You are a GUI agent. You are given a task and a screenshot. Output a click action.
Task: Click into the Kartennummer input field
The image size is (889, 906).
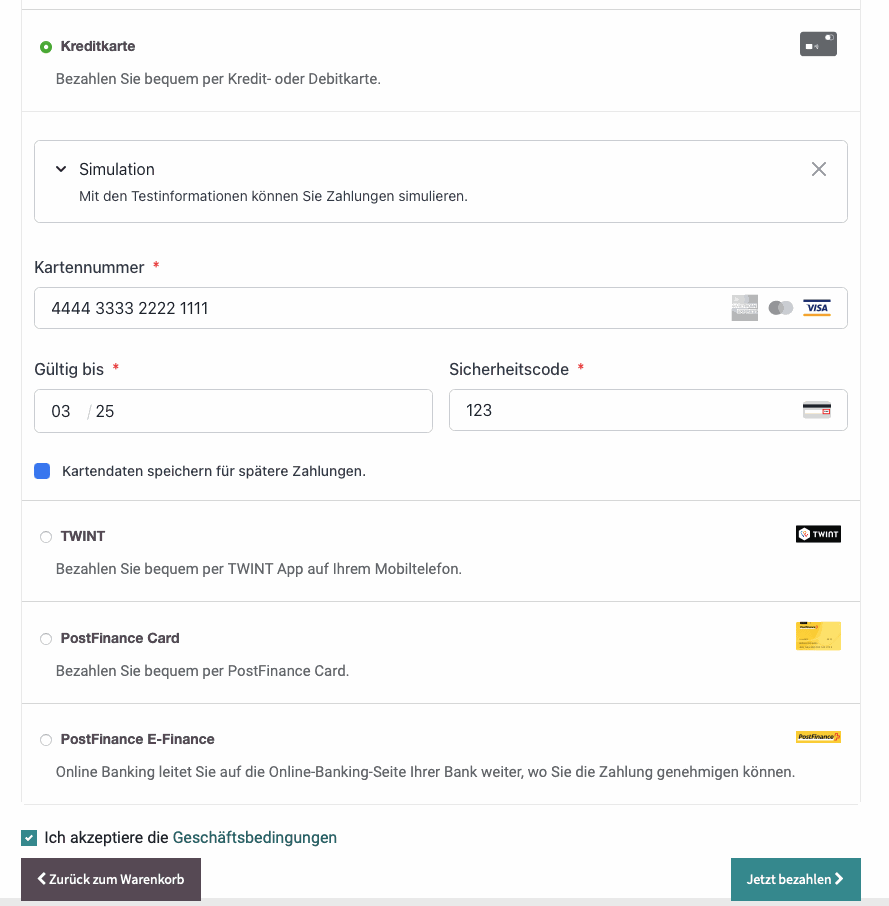pos(380,308)
